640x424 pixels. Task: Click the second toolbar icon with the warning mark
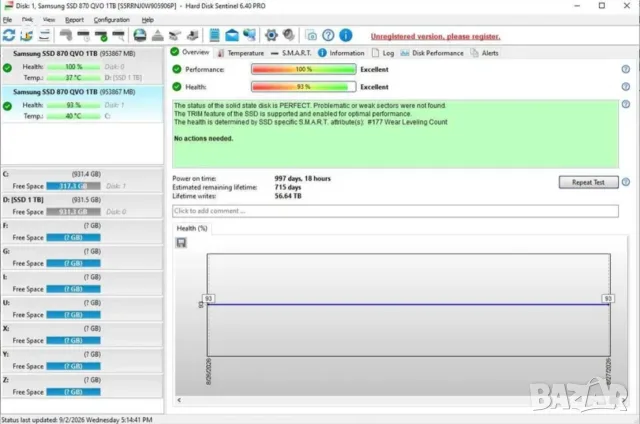(27, 36)
